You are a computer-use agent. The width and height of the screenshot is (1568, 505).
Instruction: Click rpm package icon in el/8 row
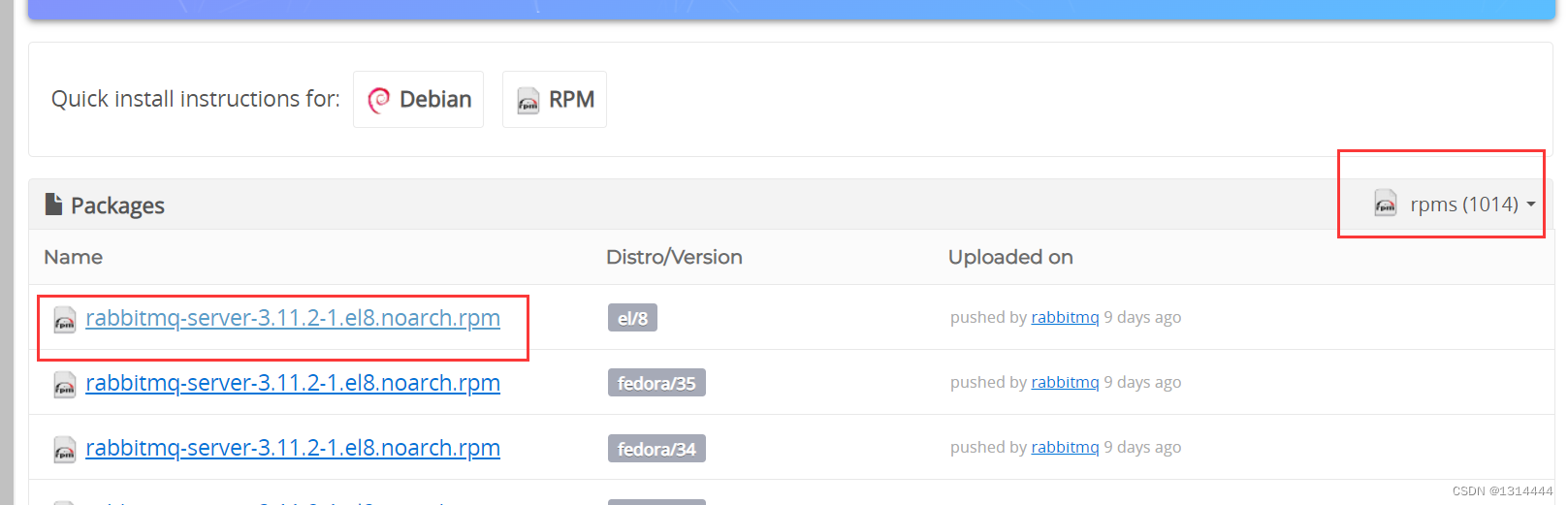[x=65, y=319]
